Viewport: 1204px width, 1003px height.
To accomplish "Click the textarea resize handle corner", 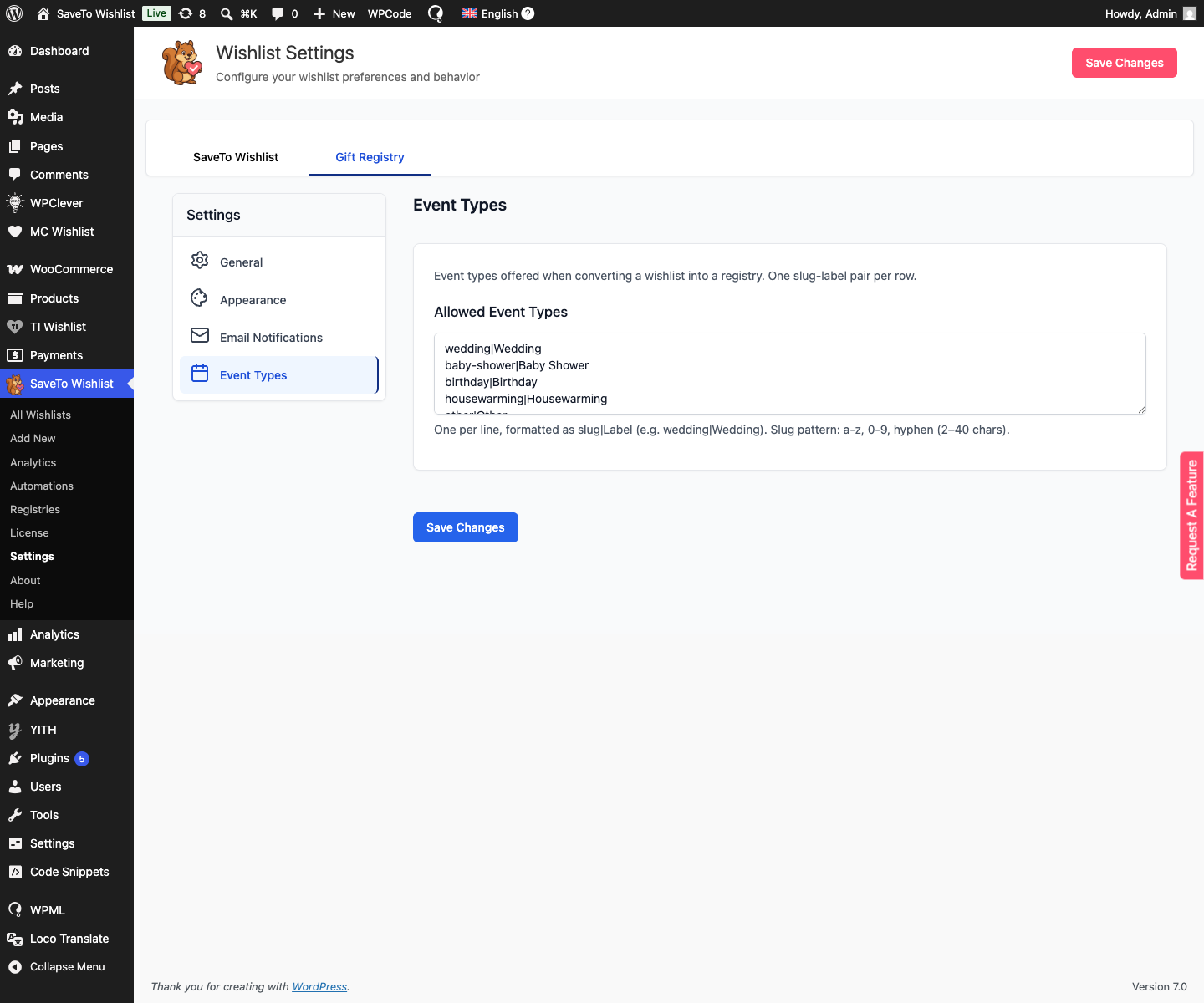I will pos(1140,409).
